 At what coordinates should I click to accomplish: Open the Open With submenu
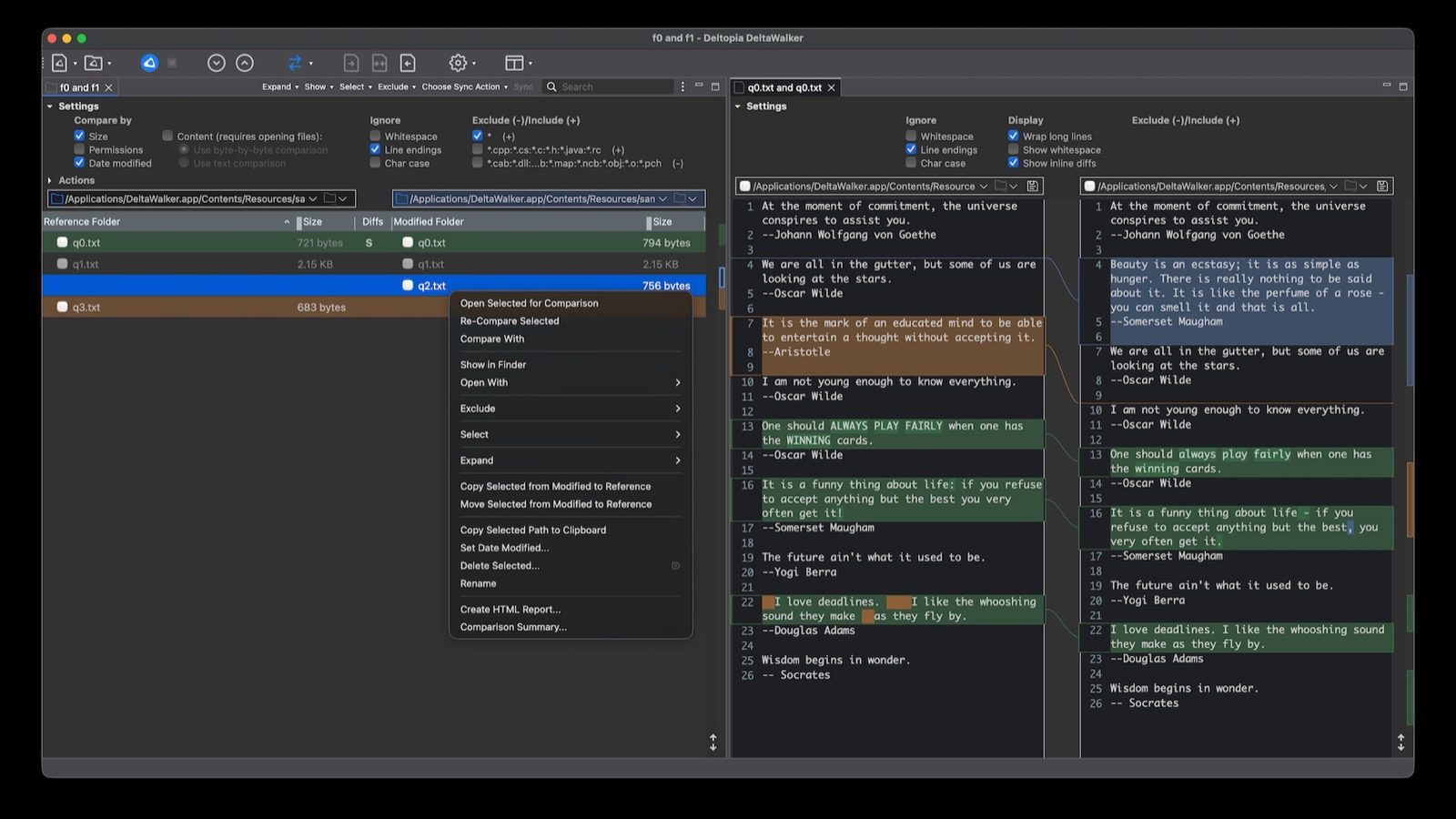(x=571, y=383)
